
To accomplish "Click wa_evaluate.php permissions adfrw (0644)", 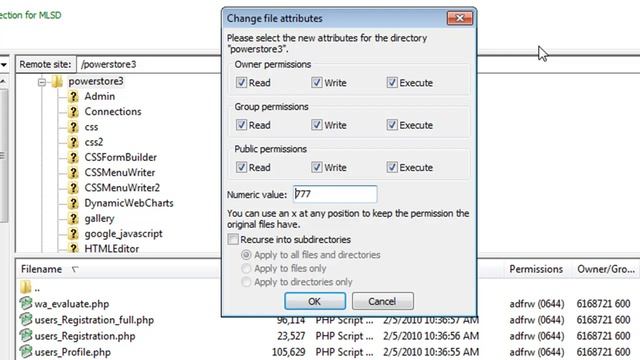I will pos(537,304).
